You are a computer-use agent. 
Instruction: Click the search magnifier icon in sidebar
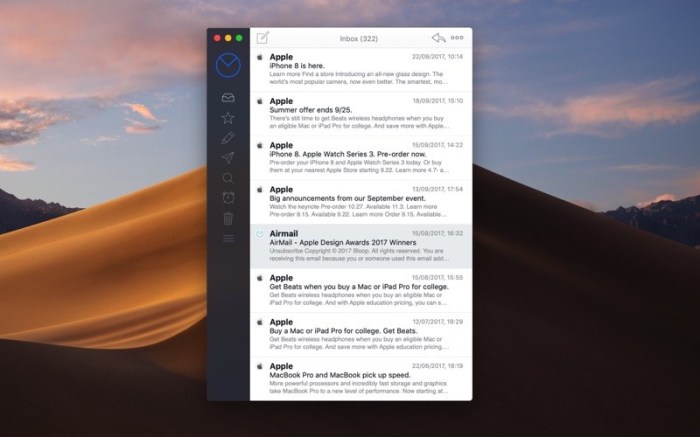click(x=228, y=178)
